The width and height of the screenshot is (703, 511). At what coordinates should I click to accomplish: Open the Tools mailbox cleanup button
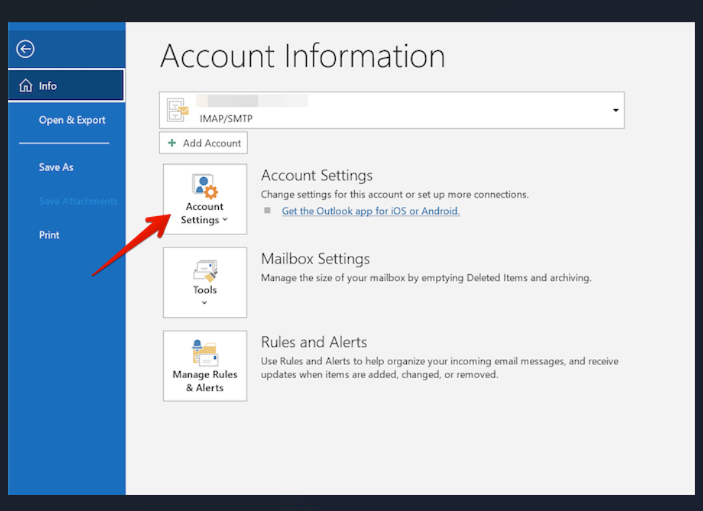click(205, 282)
